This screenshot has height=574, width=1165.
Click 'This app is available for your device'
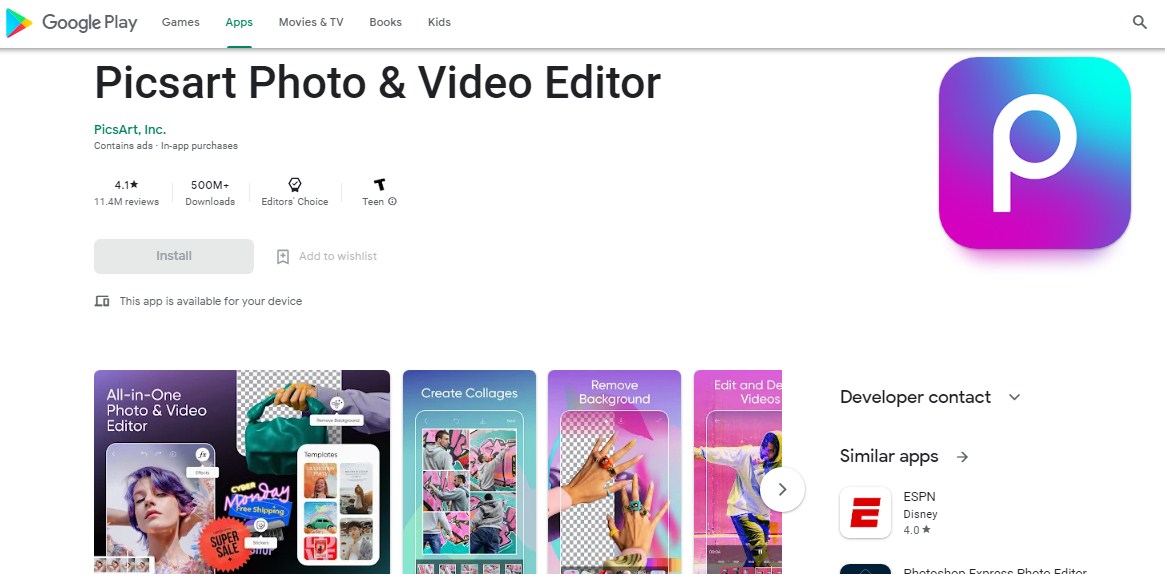[211, 301]
